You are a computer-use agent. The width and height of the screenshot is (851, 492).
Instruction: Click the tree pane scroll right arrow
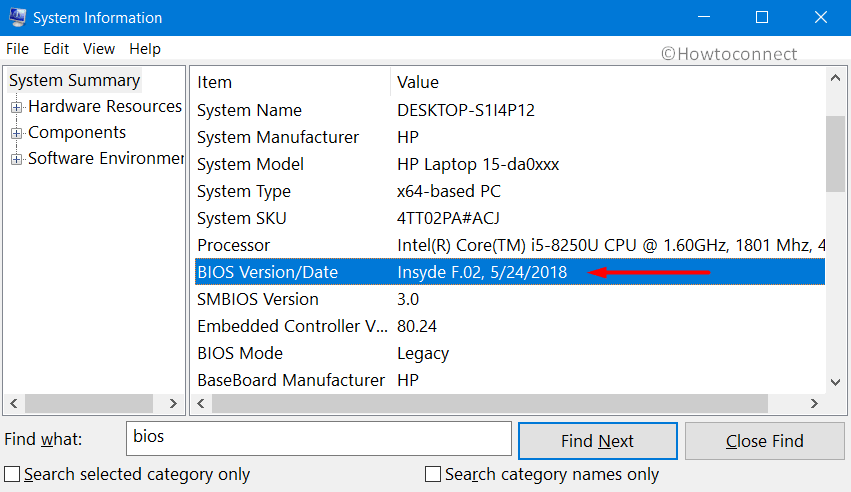click(173, 403)
